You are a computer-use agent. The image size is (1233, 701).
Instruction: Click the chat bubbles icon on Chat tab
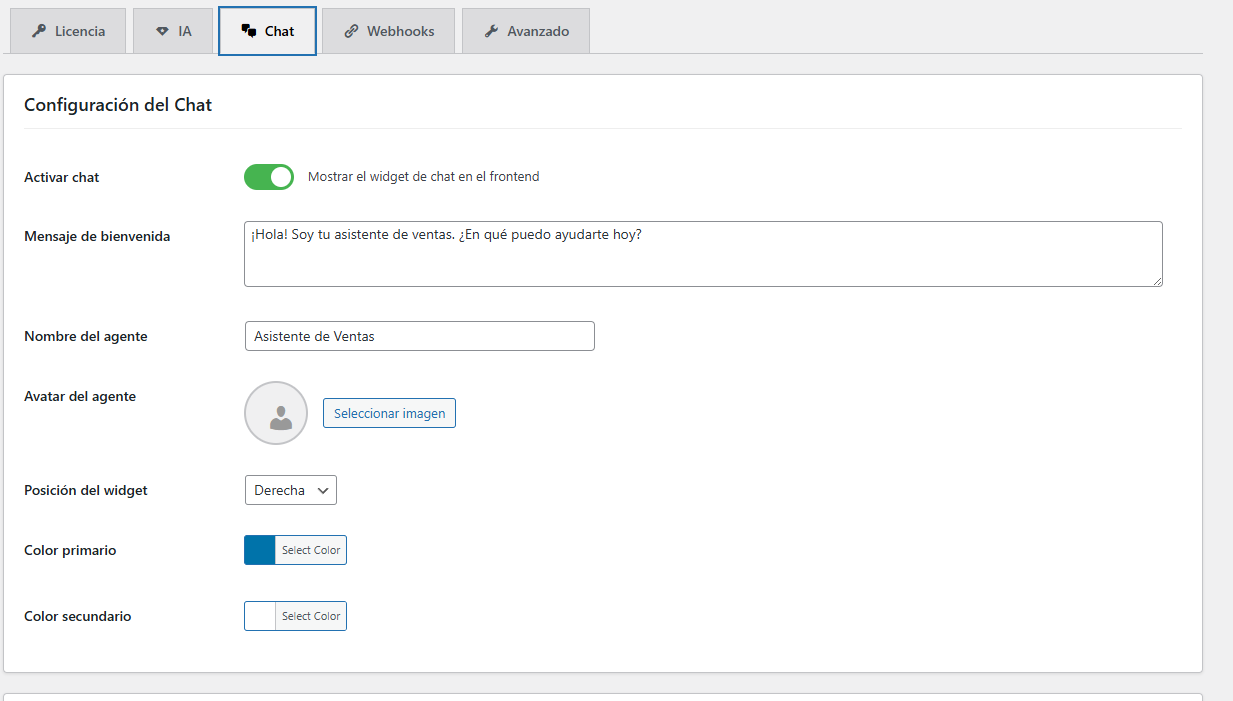pos(249,31)
